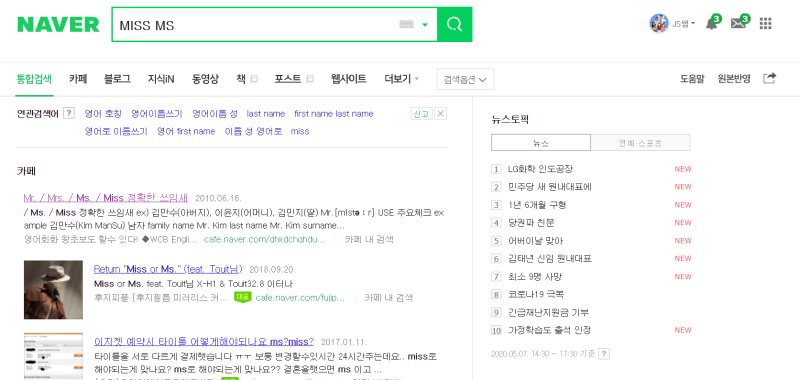Open news topic 코로나19 극복

point(536,294)
